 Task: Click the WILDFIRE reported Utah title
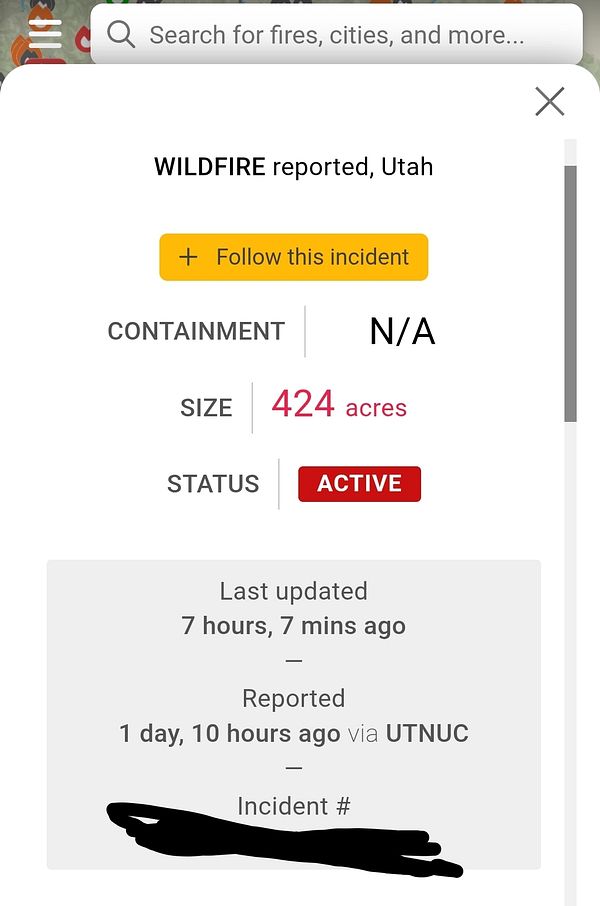pos(293,167)
